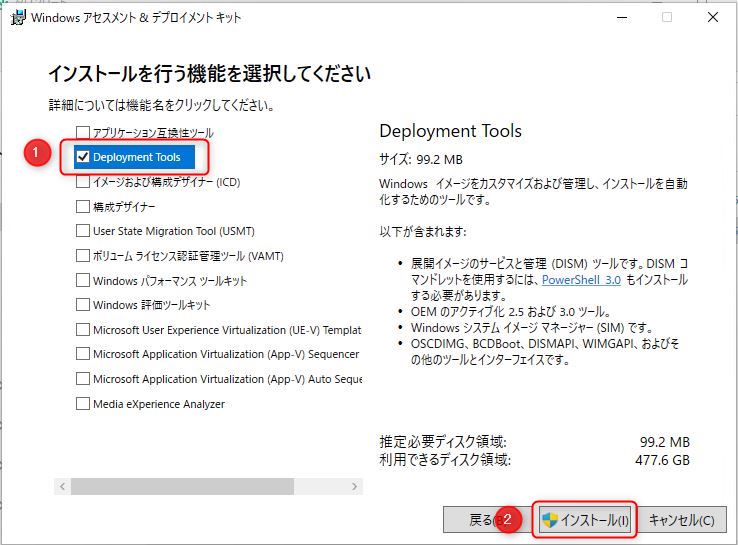Close the Windows ADK setup window
738x545 pixels.
tap(713, 17)
